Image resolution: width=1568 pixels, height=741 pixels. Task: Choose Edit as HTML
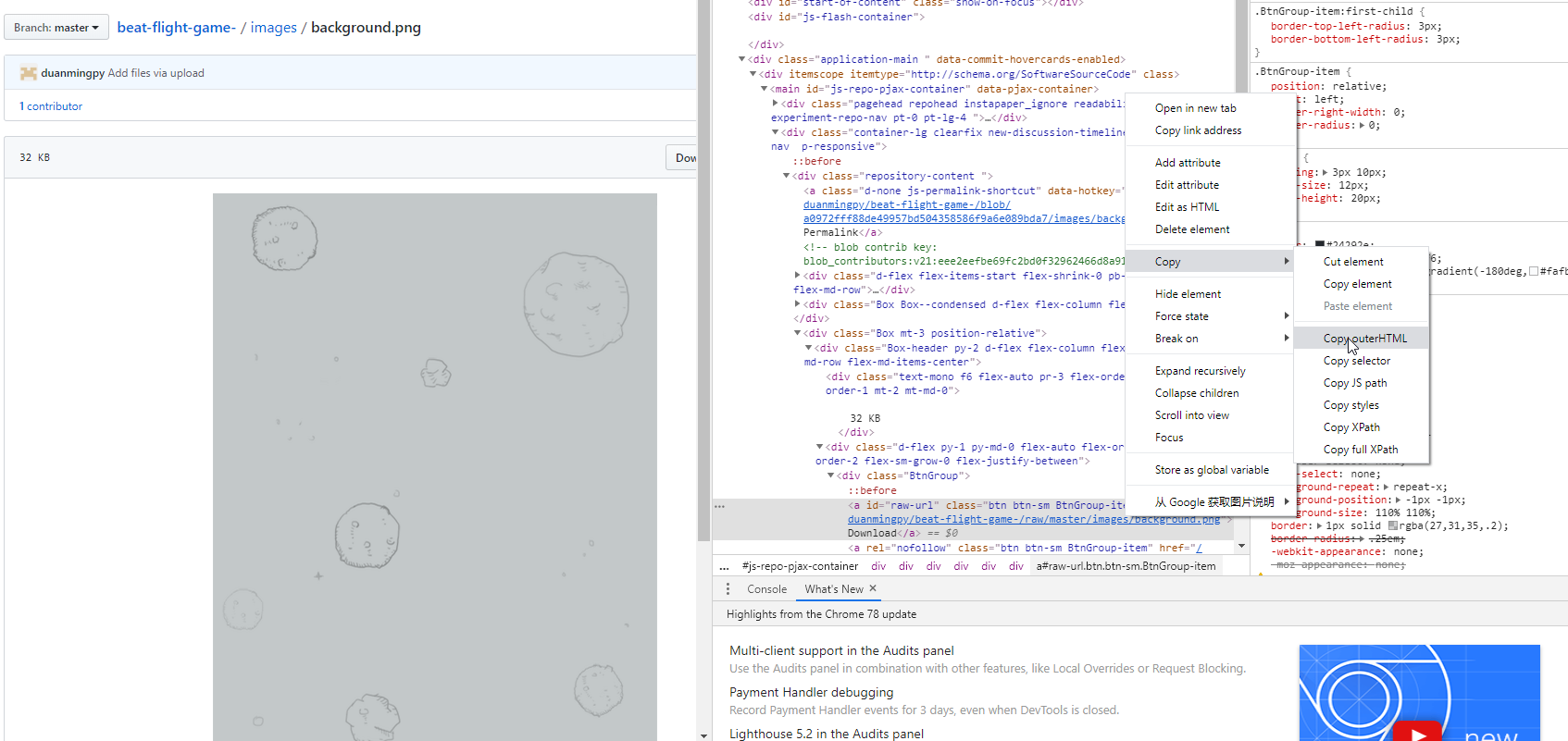pyautogui.click(x=1210, y=207)
